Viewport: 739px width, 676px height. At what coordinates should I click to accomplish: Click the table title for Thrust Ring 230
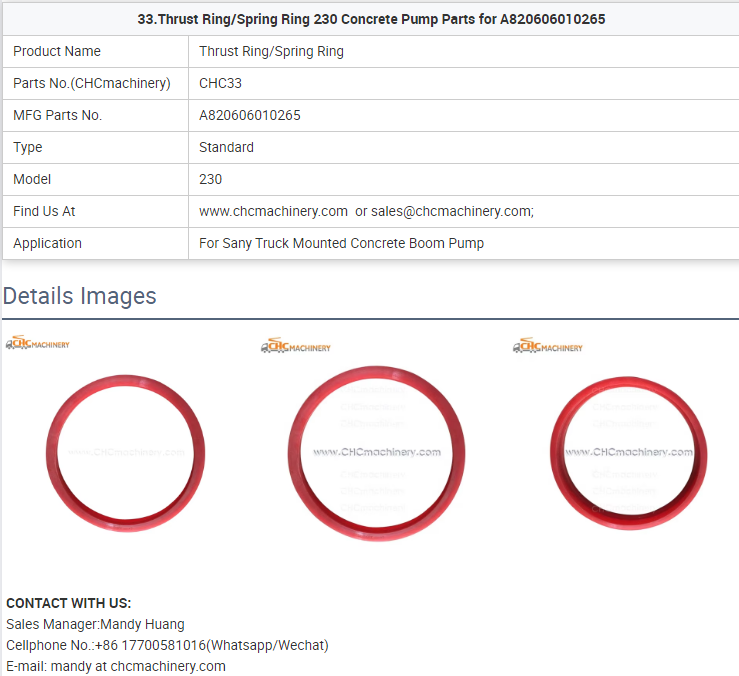[x=371, y=19]
